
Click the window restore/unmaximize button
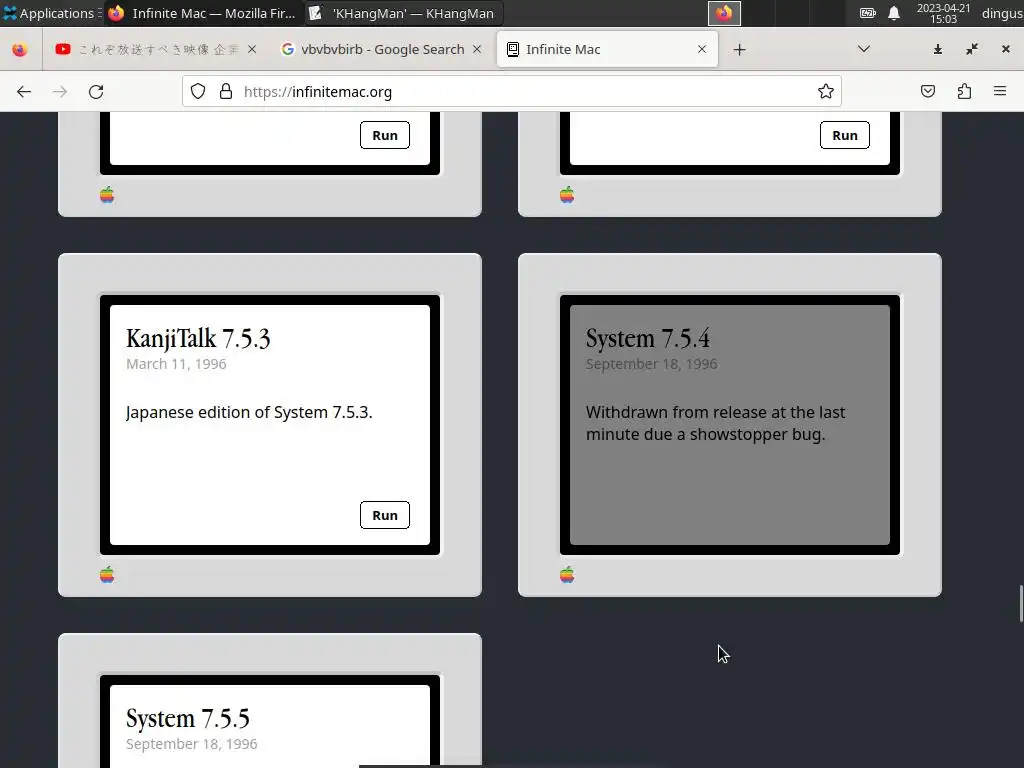tap(972, 49)
